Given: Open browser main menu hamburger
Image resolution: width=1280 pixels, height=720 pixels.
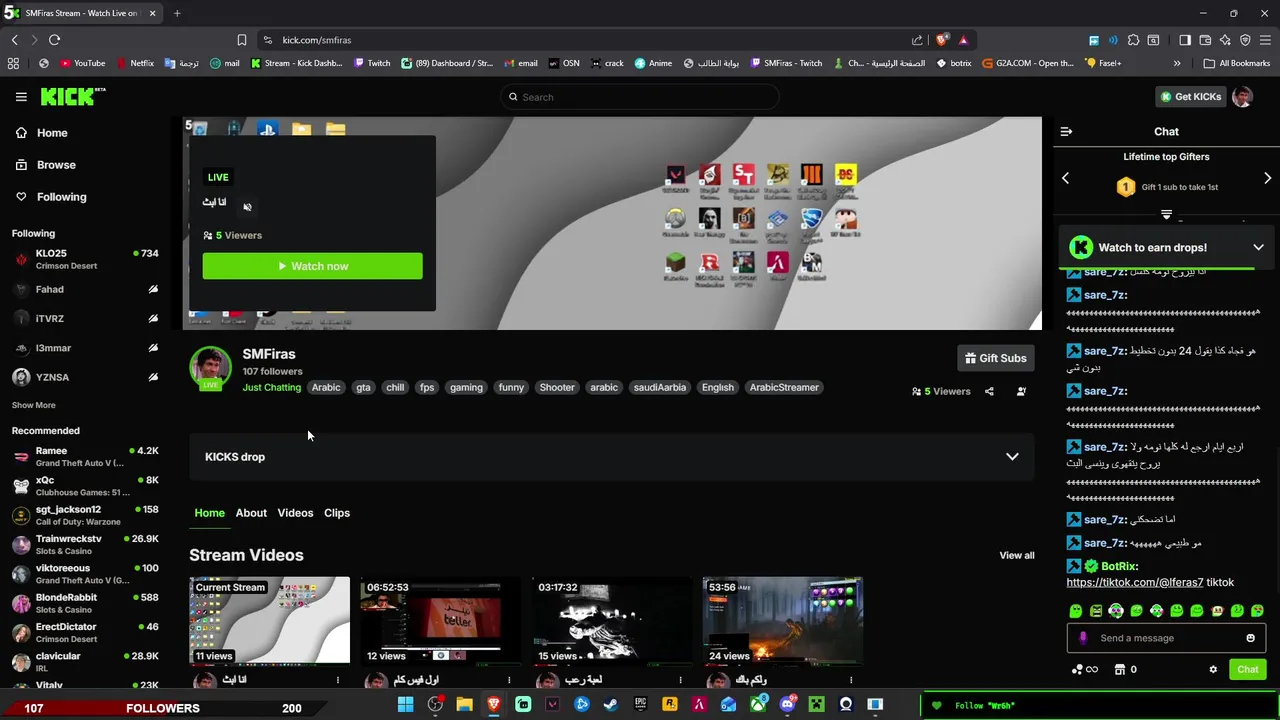Looking at the screenshot, I should click(x=1265, y=40).
